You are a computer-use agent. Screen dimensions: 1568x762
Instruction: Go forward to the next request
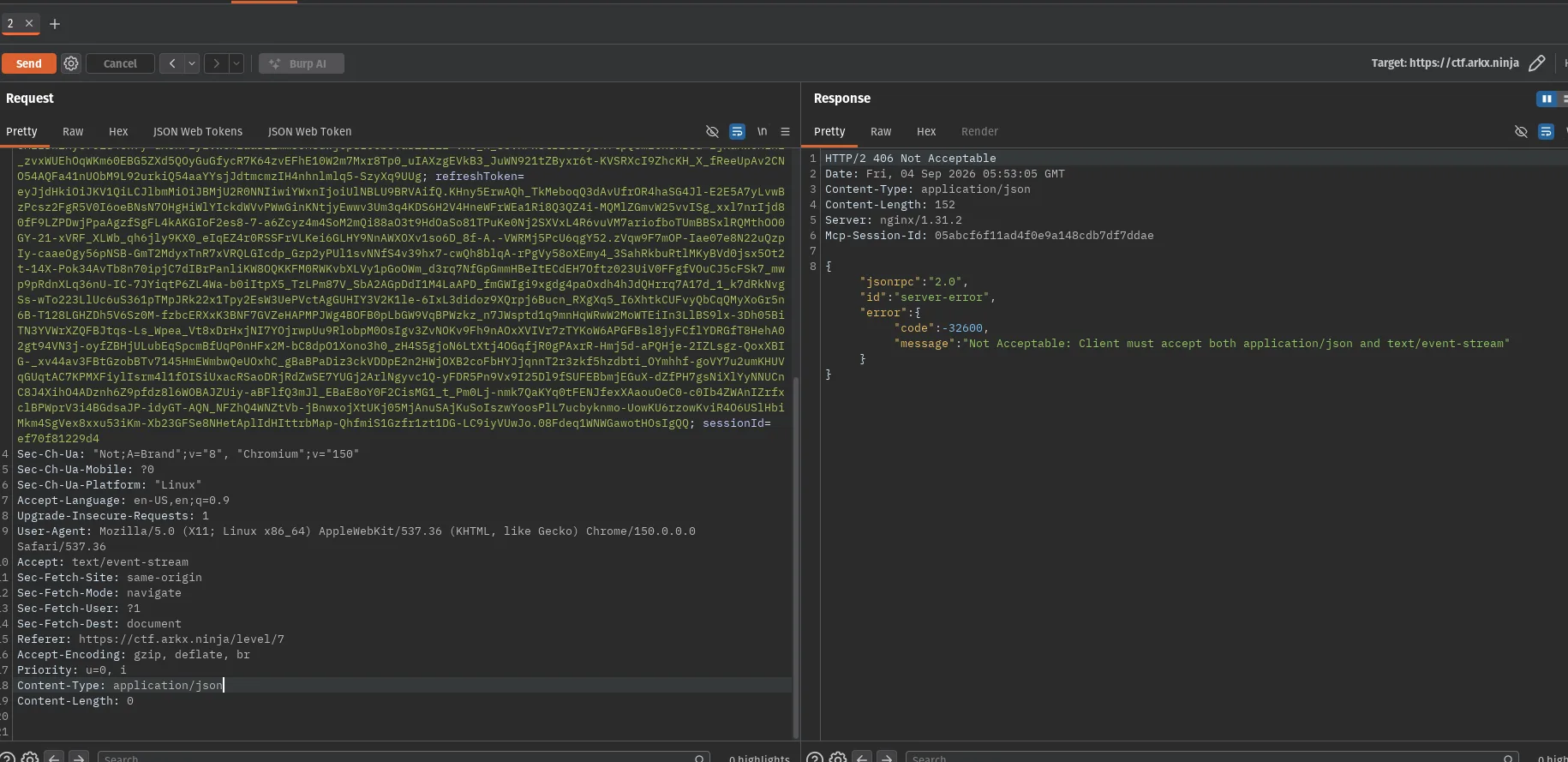tap(217, 63)
